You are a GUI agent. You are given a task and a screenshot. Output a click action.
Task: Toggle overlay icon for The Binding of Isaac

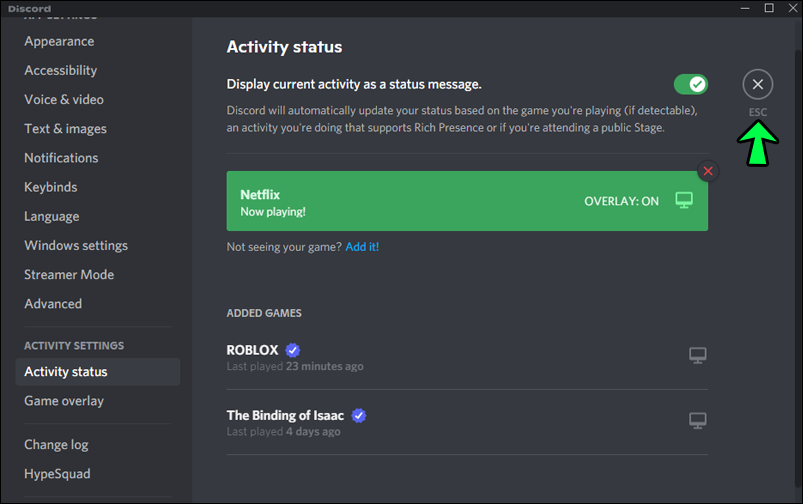pos(698,421)
